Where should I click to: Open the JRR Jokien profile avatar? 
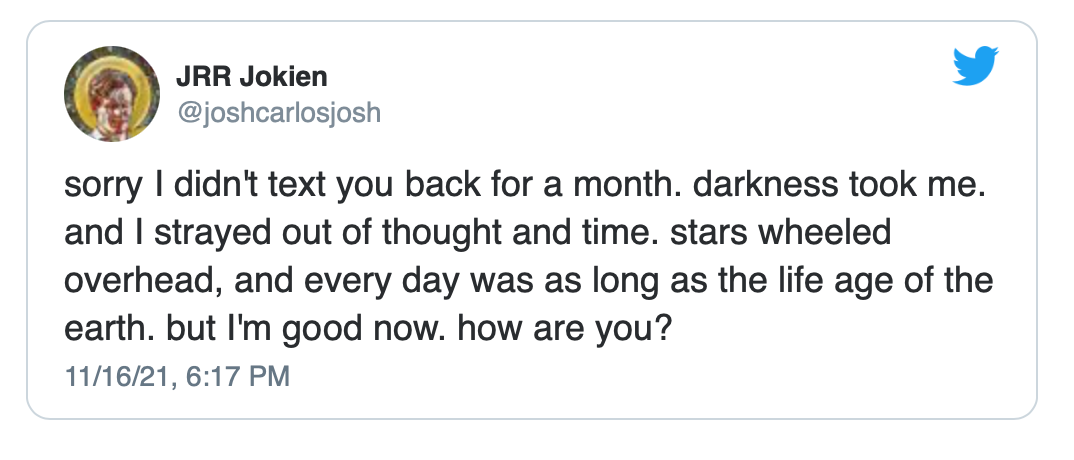pos(112,93)
